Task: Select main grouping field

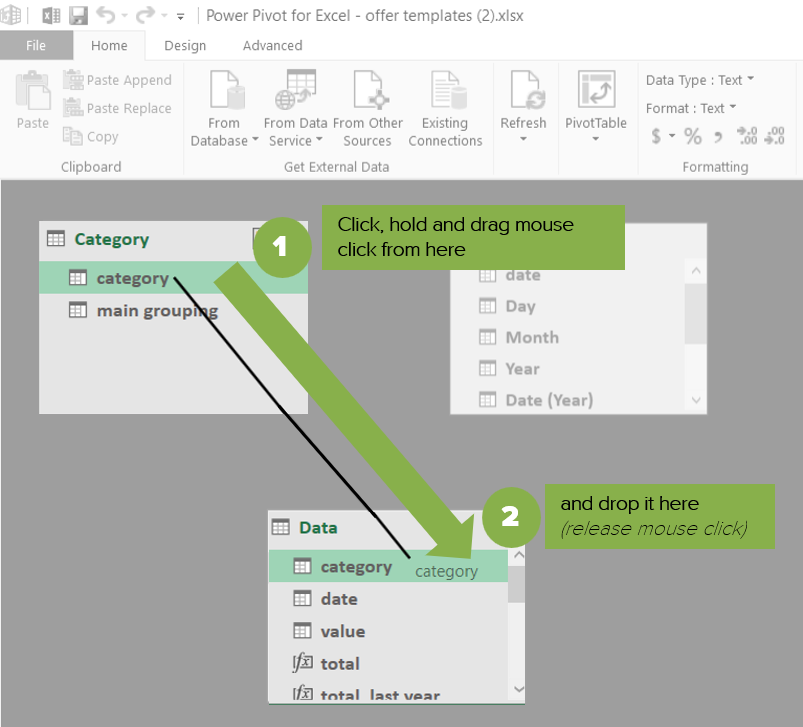Action: (174, 310)
